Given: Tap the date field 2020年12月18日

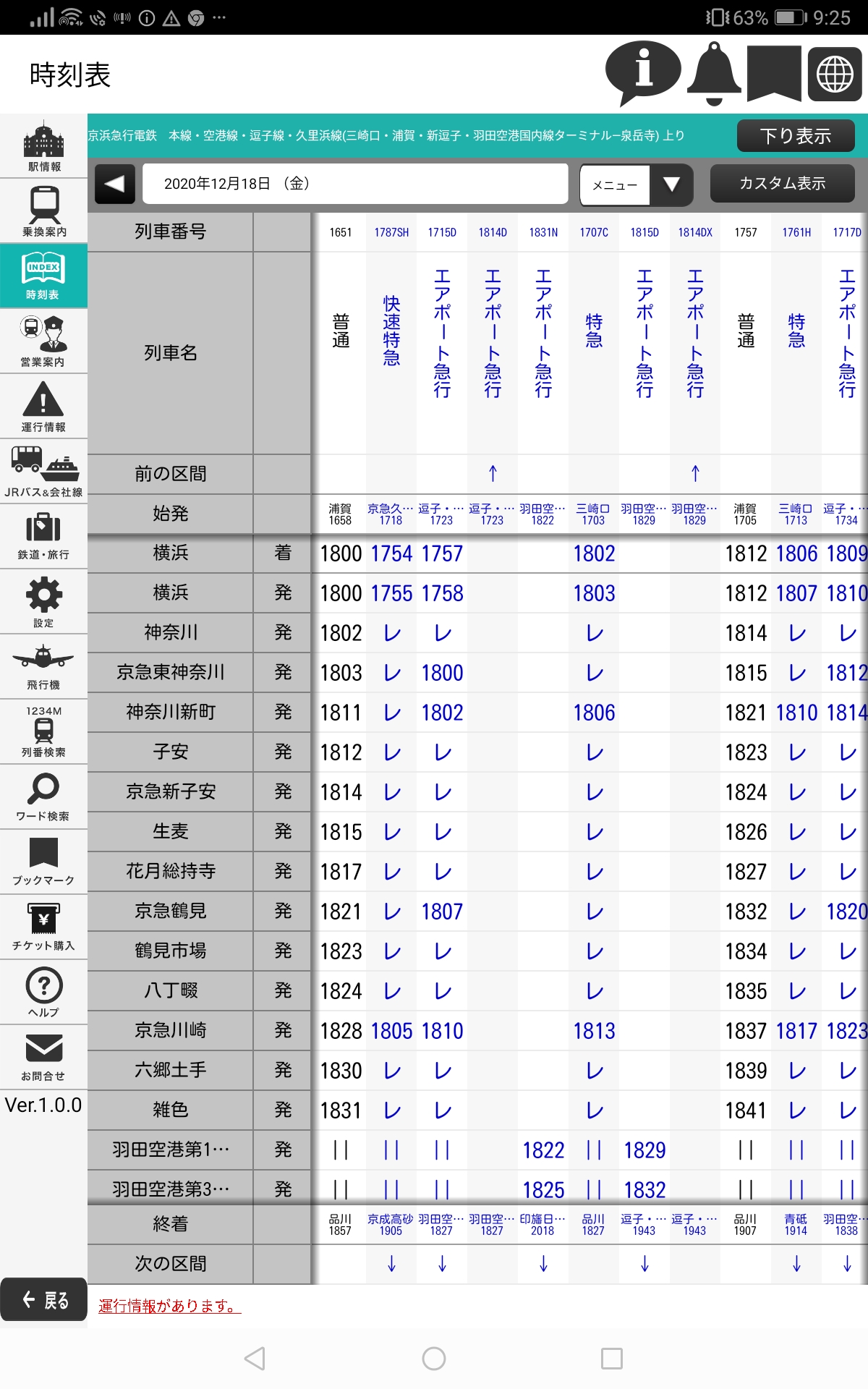Looking at the screenshot, I should click(355, 184).
